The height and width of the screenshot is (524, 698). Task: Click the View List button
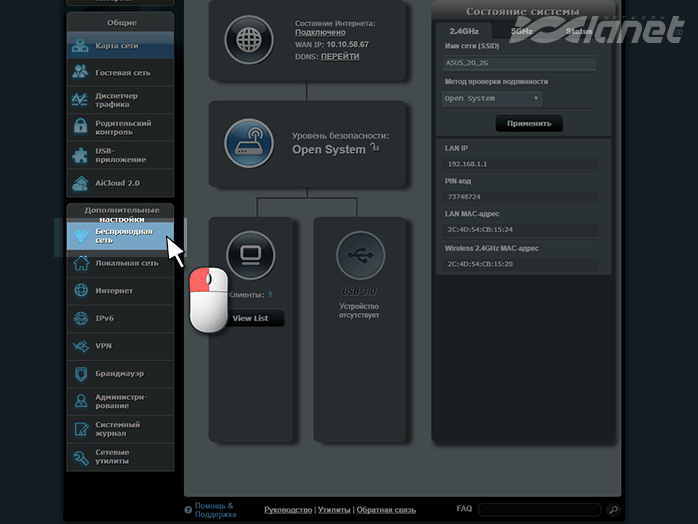(250, 318)
